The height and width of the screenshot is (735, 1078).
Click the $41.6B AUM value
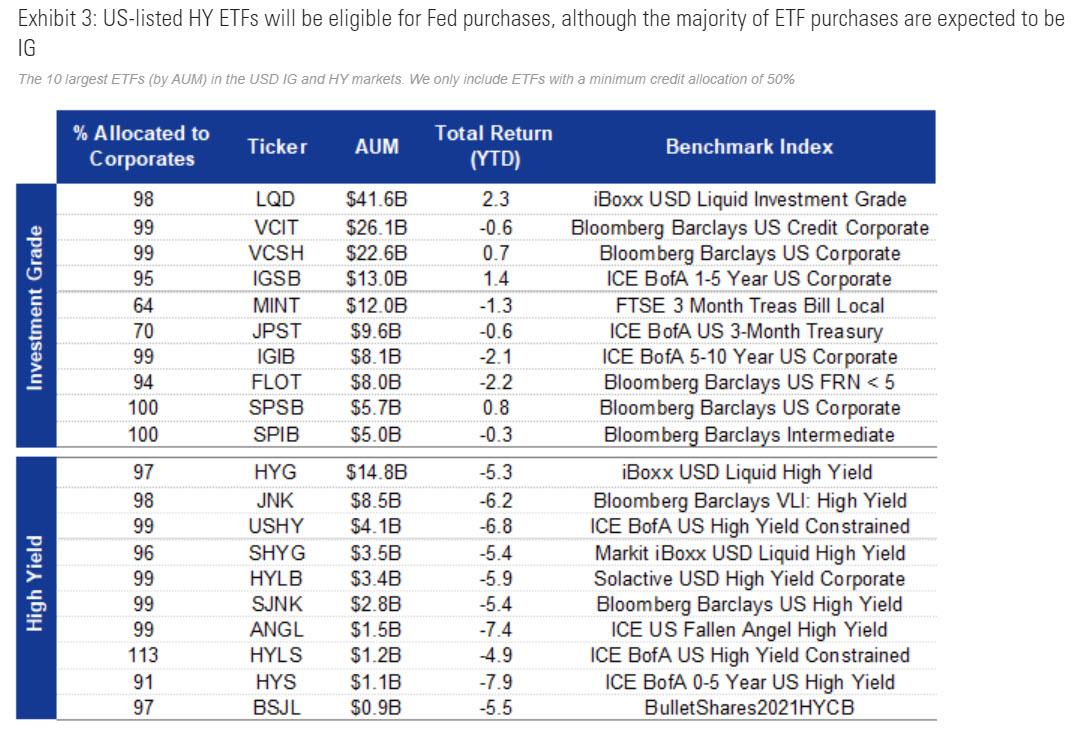[x=376, y=199]
